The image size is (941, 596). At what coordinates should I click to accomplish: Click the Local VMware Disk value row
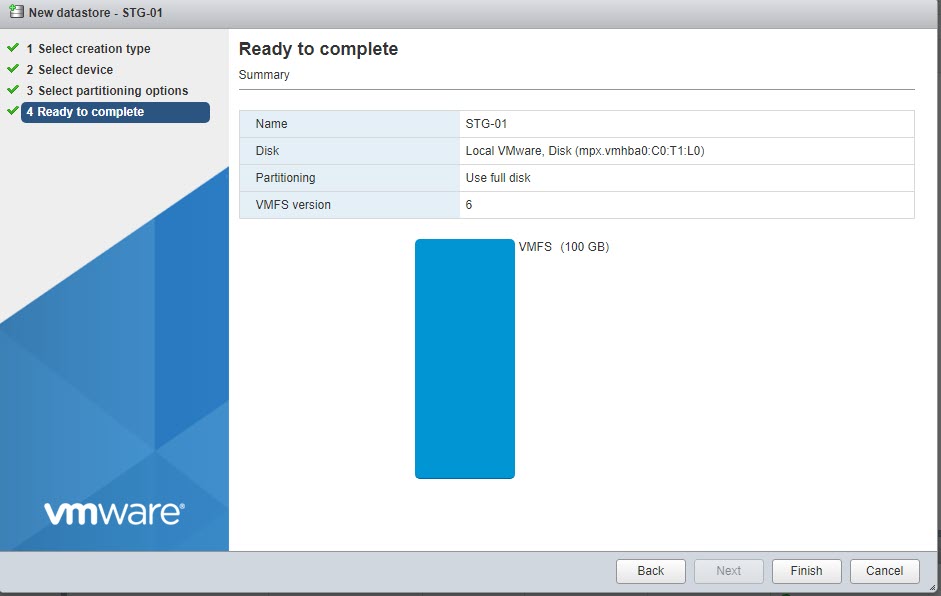[686, 151]
